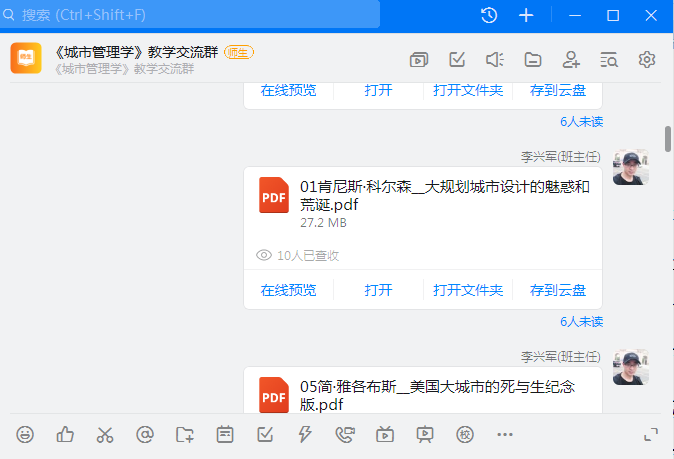Viewport: 674px width, 459px height.
Task: Click 存到云盘 for the 01 PDF
Action: 558,290
